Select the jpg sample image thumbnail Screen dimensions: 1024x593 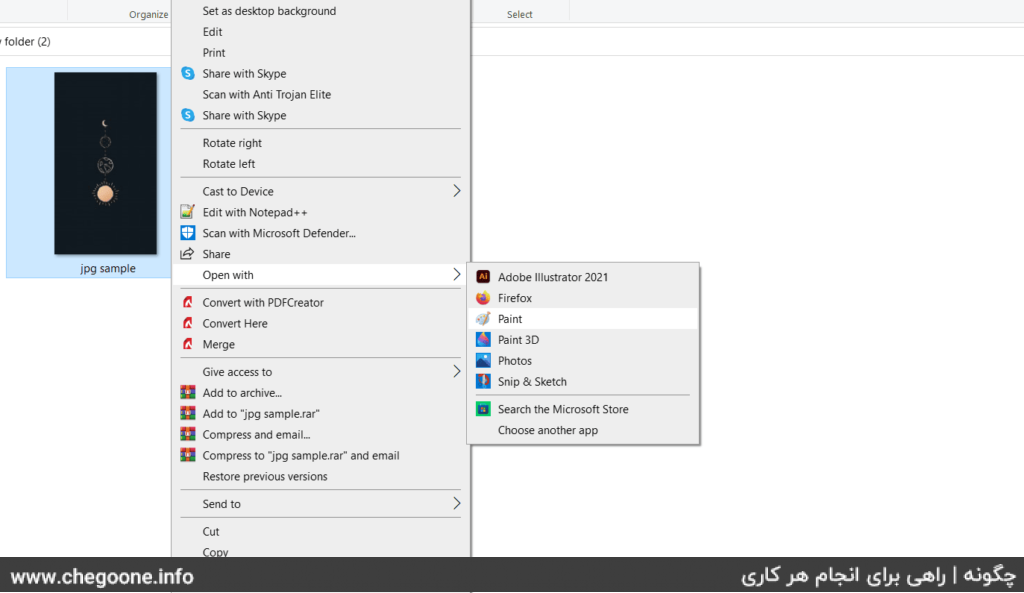[x=105, y=163]
